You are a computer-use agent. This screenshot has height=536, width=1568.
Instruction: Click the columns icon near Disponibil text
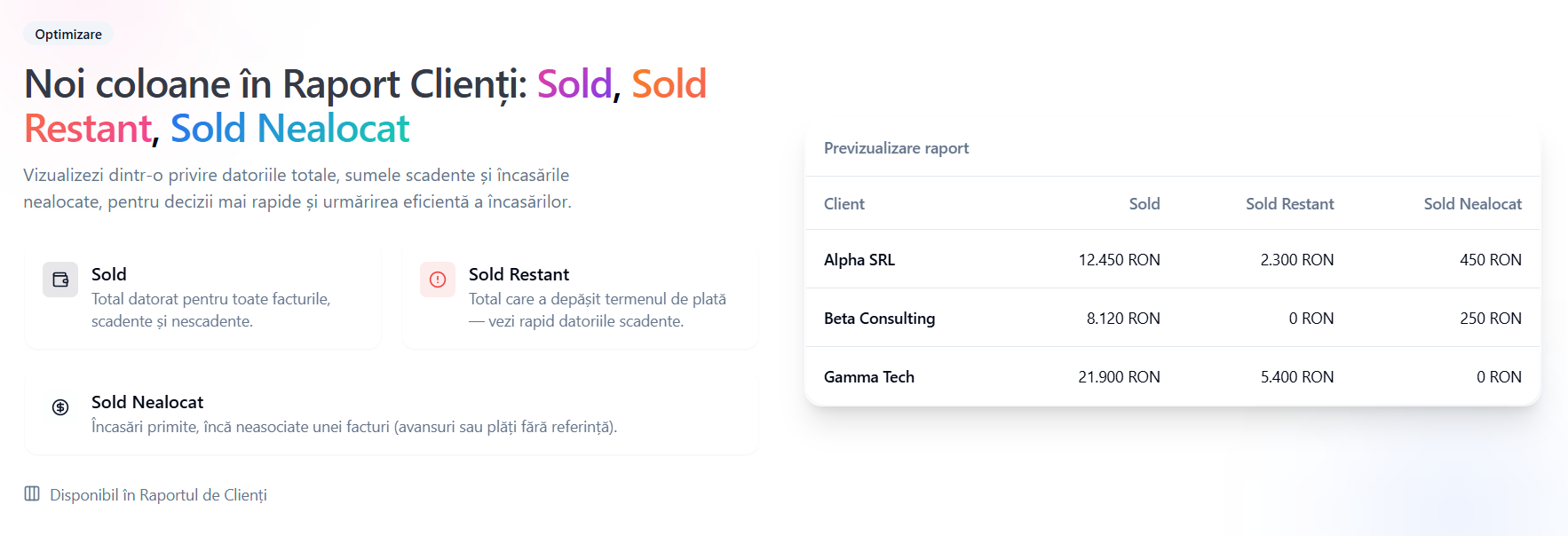point(32,493)
